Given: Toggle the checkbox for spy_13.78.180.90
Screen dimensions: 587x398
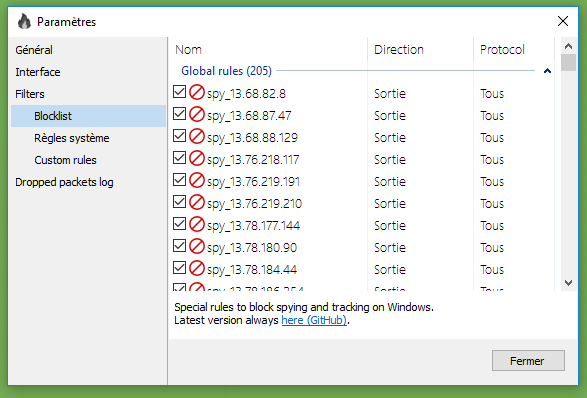Looking at the screenshot, I should tap(179, 246).
